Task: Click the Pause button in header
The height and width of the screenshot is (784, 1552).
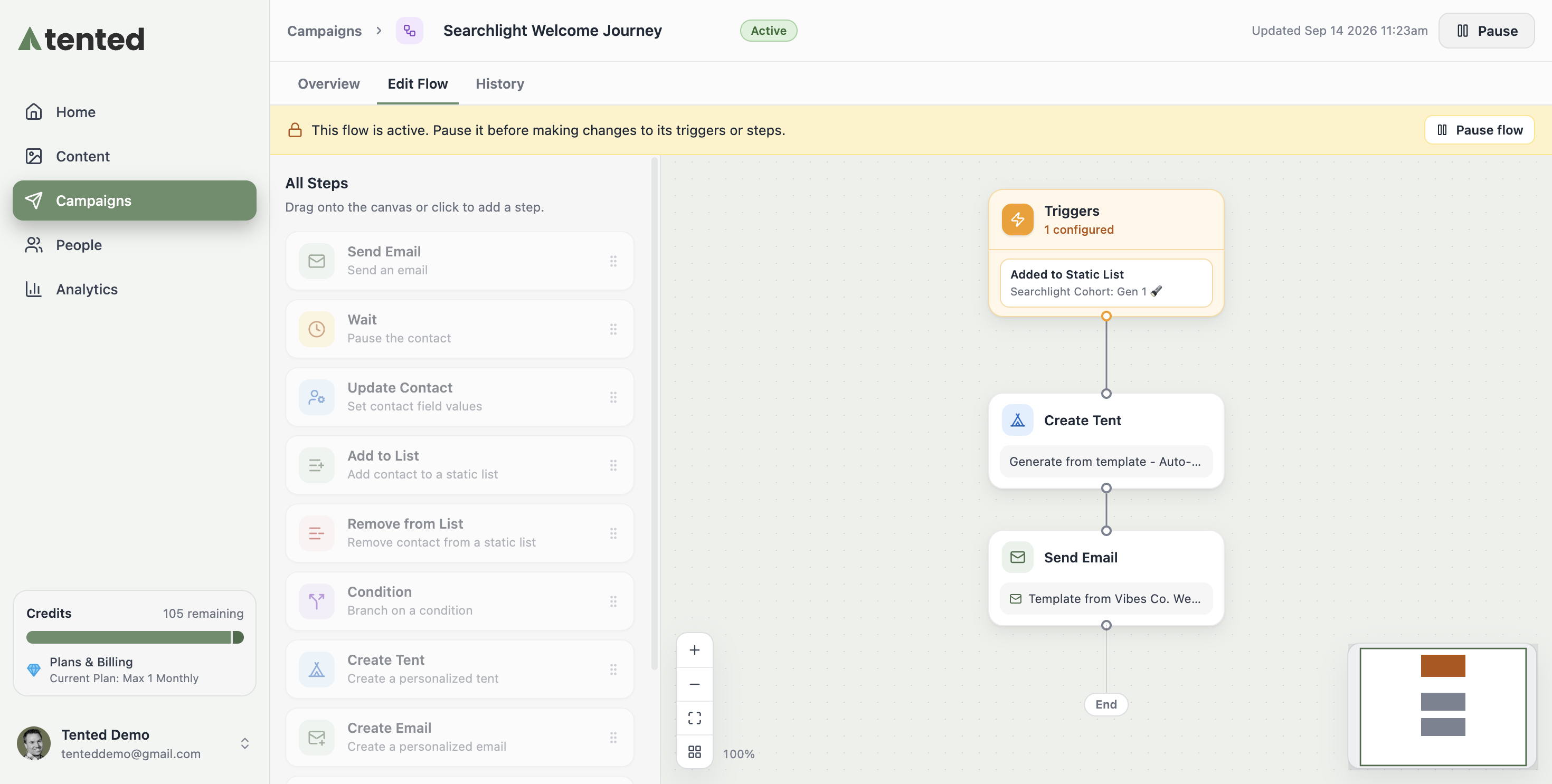Action: point(1485,30)
